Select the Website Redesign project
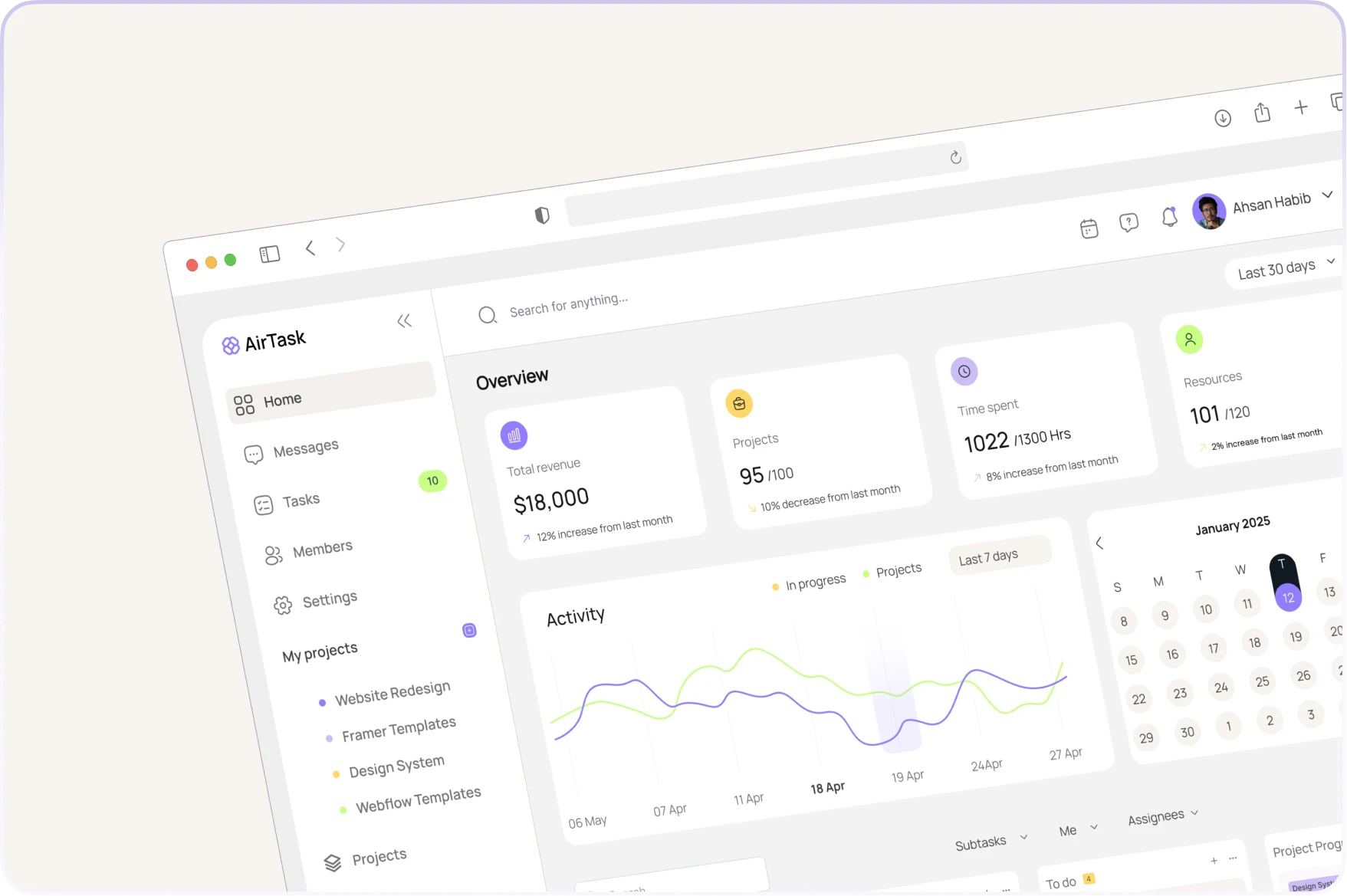This screenshot has width=1347, height=896. click(x=393, y=692)
